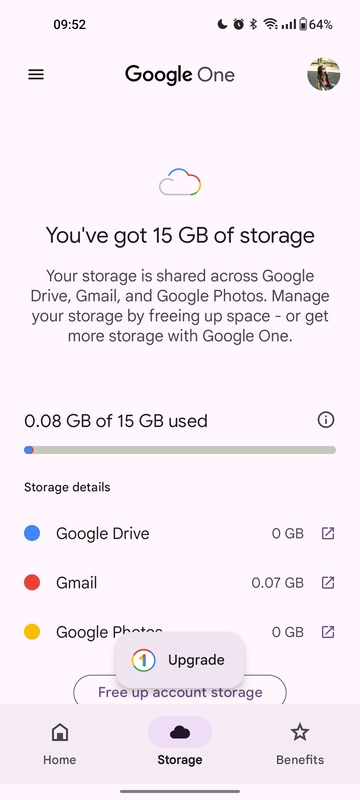Select the Google Drive storage row
This screenshot has width=360, height=800.
[180, 534]
